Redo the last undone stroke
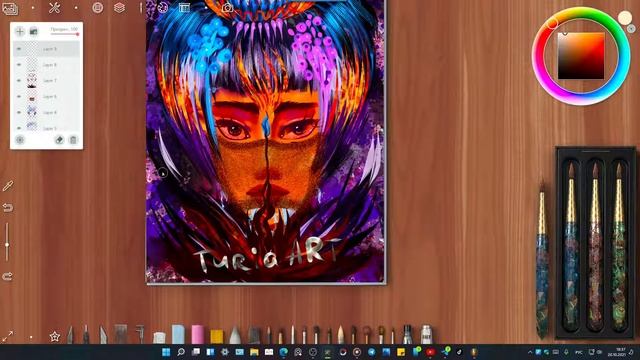640x360 pixels. click(7, 277)
